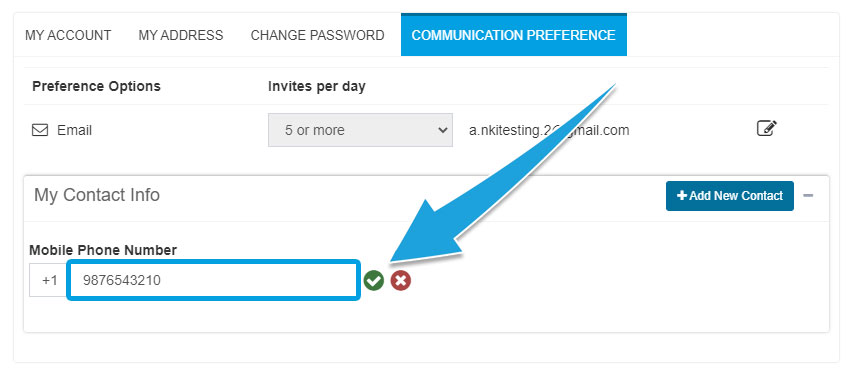Cancel phone edit with red X icon
853x371 pixels.
(401, 281)
